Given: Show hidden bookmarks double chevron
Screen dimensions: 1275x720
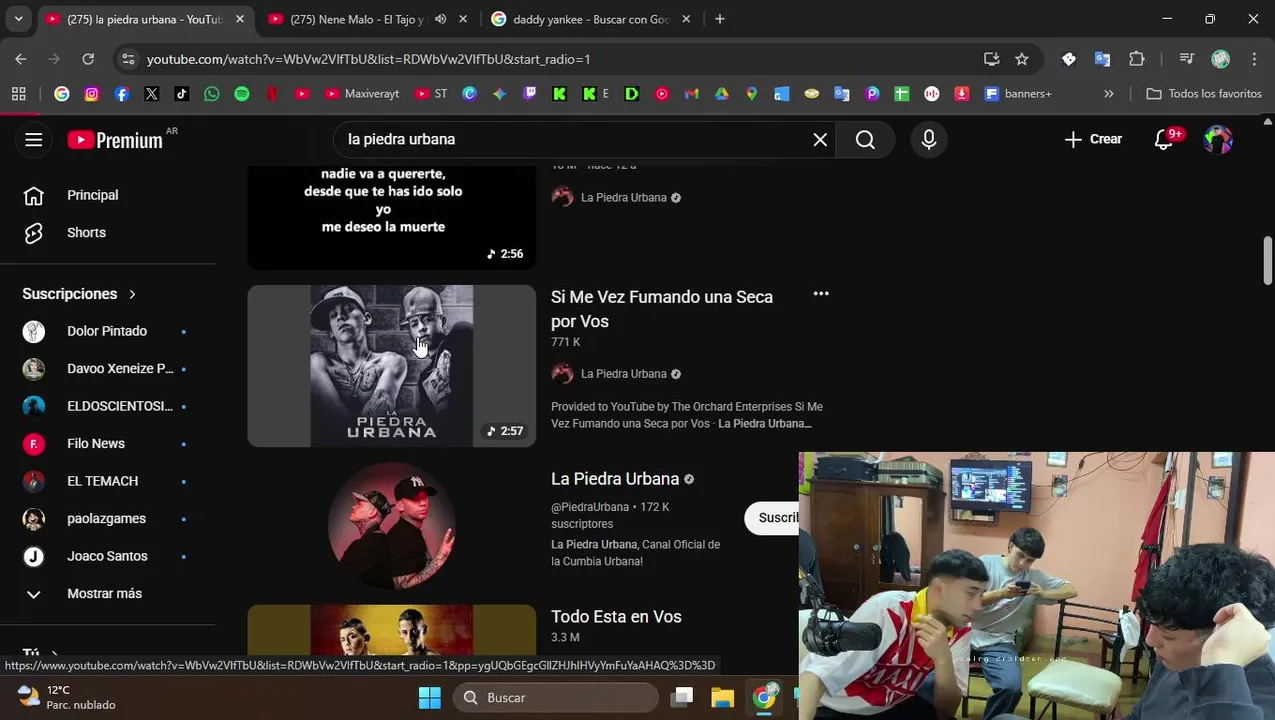Looking at the screenshot, I should (x=1108, y=94).
